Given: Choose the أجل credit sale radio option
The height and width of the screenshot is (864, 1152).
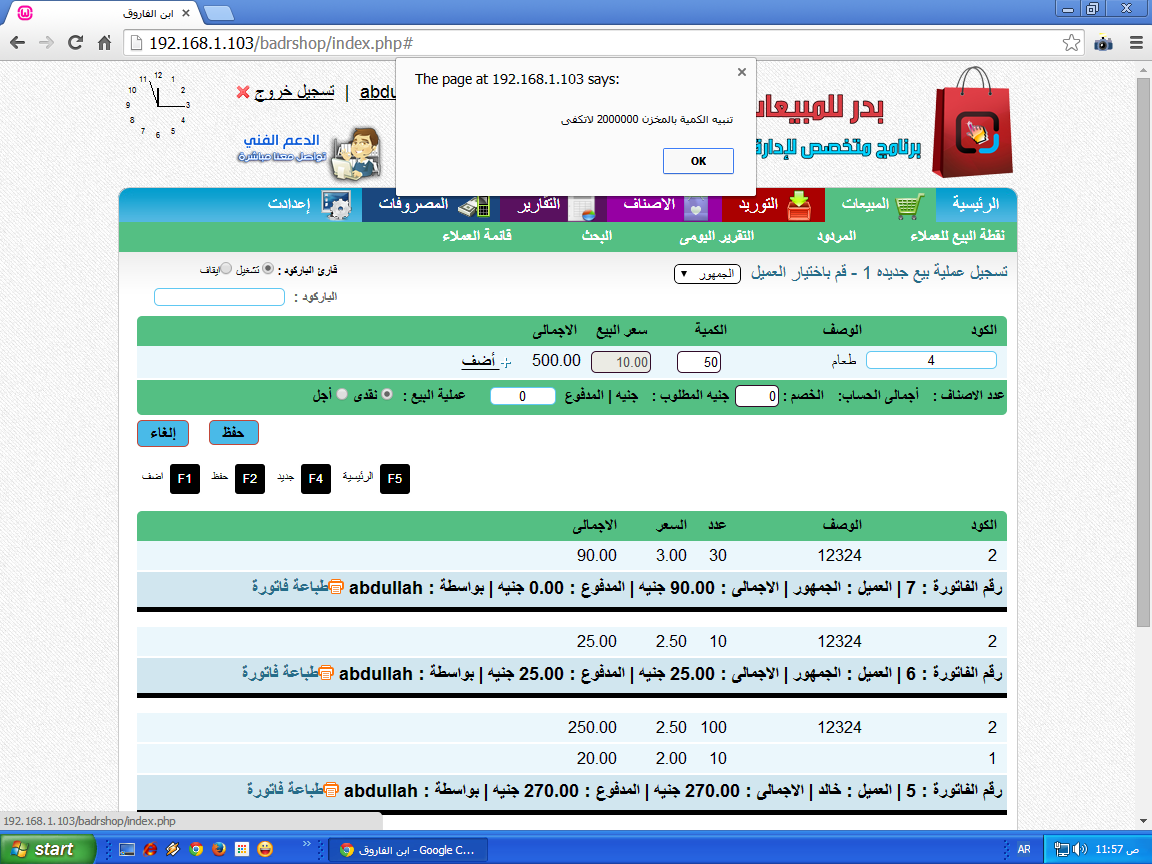Looking at the screenshot, I should [342, 395].
